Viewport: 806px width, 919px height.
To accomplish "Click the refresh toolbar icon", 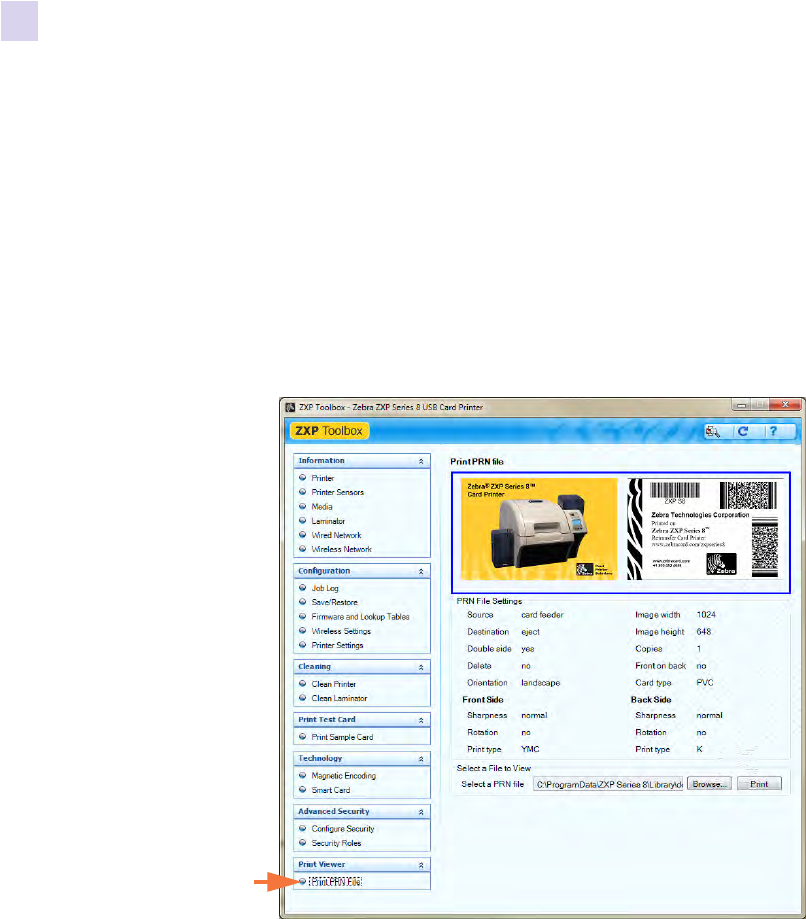I will pyautogui.click(x=743, y=431).
